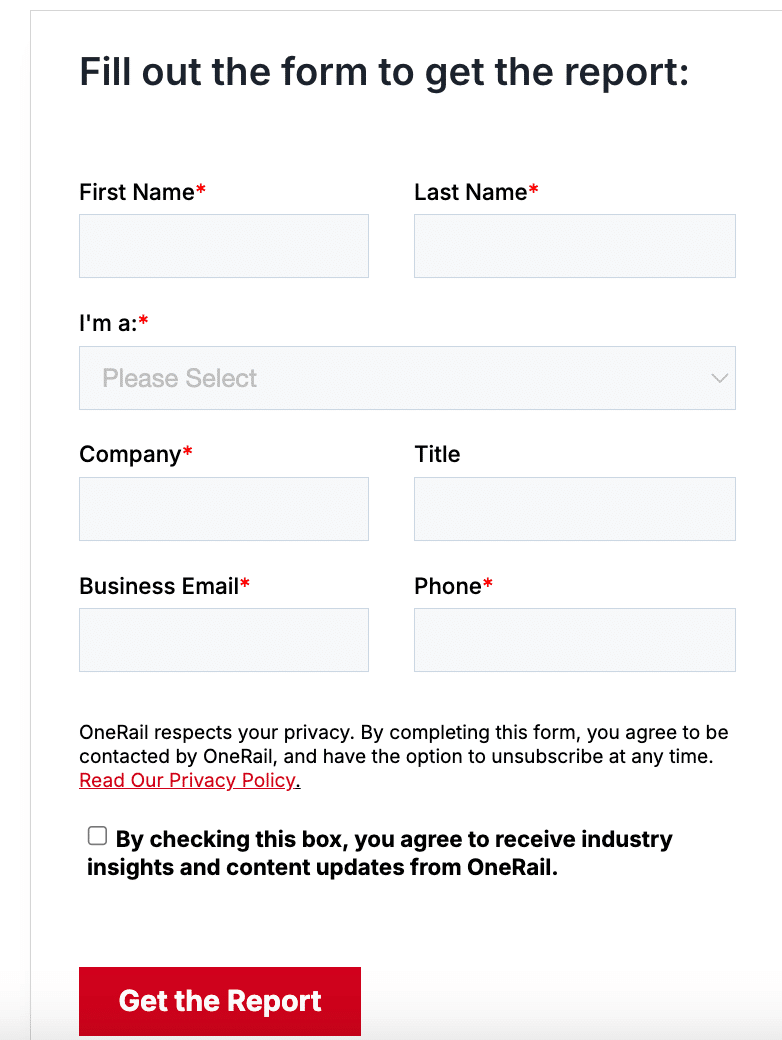782x1040 pixels.
Task: Open the Read Our Privacy Policy link
Action: (187, 780)
